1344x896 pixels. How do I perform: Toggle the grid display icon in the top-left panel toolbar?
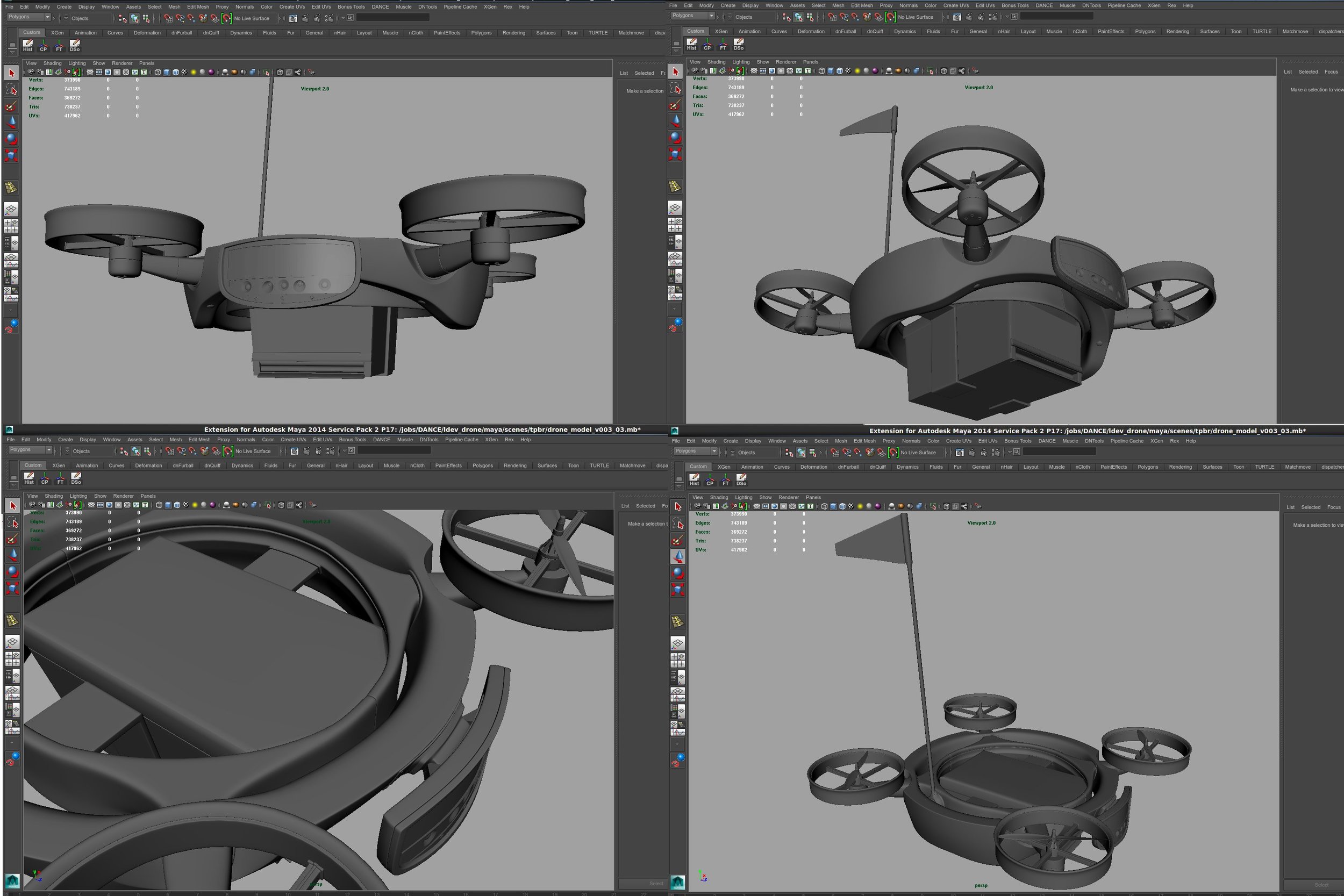pos(90,73)
